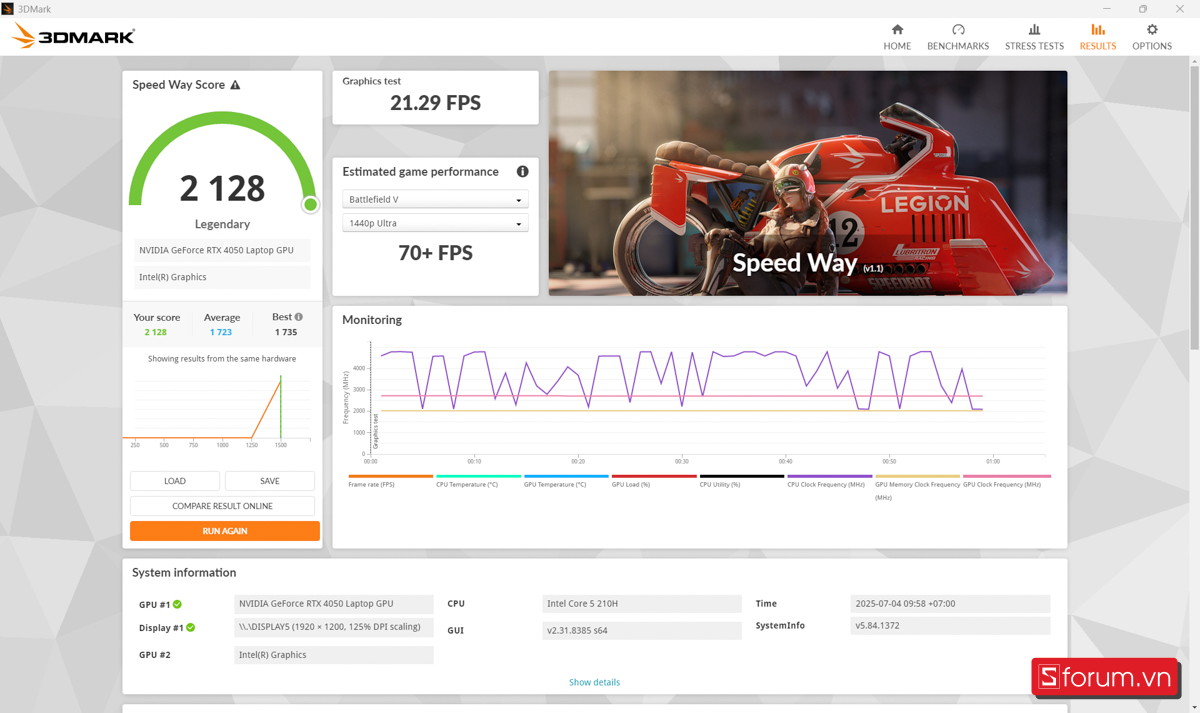Click the Intel Core 5 210H CPU value
1200x713 pixels.
641,604
